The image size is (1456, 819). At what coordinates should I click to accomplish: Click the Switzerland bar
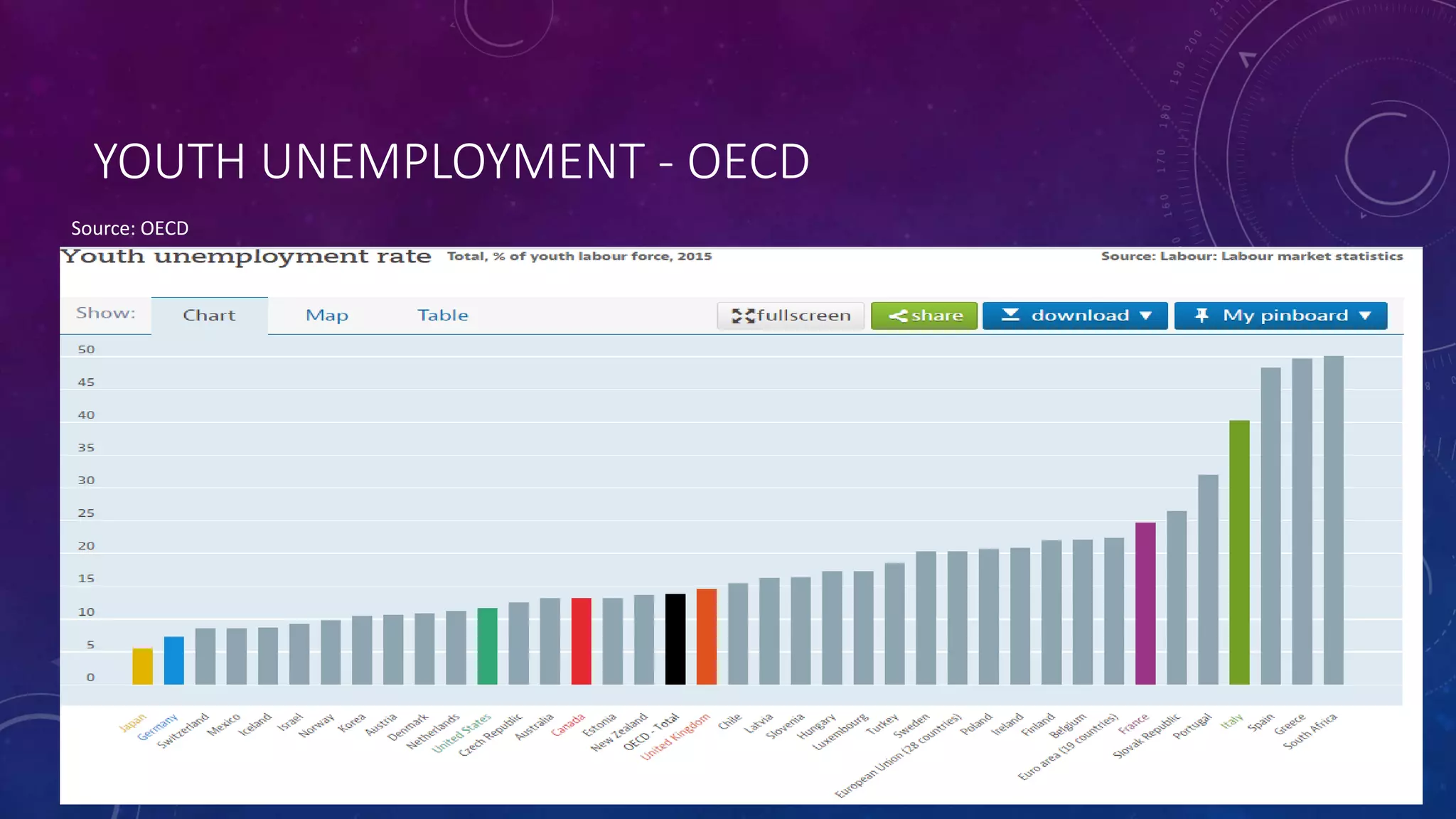click(205, 656)
